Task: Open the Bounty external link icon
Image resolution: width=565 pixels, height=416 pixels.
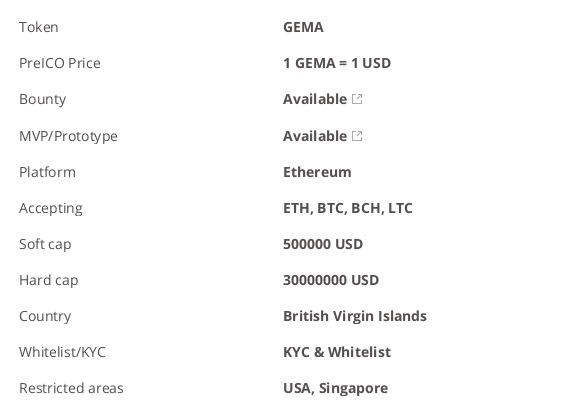Action: (x=357, y=99)
